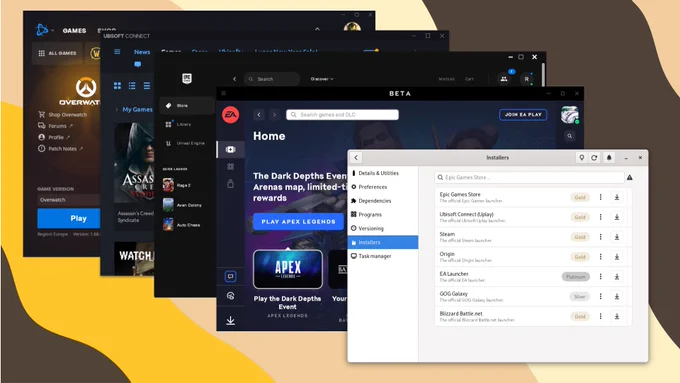Viewport: 680px width, 383px height.
Task: Click the Epic Games logo
Action: [x=187, y=79]
